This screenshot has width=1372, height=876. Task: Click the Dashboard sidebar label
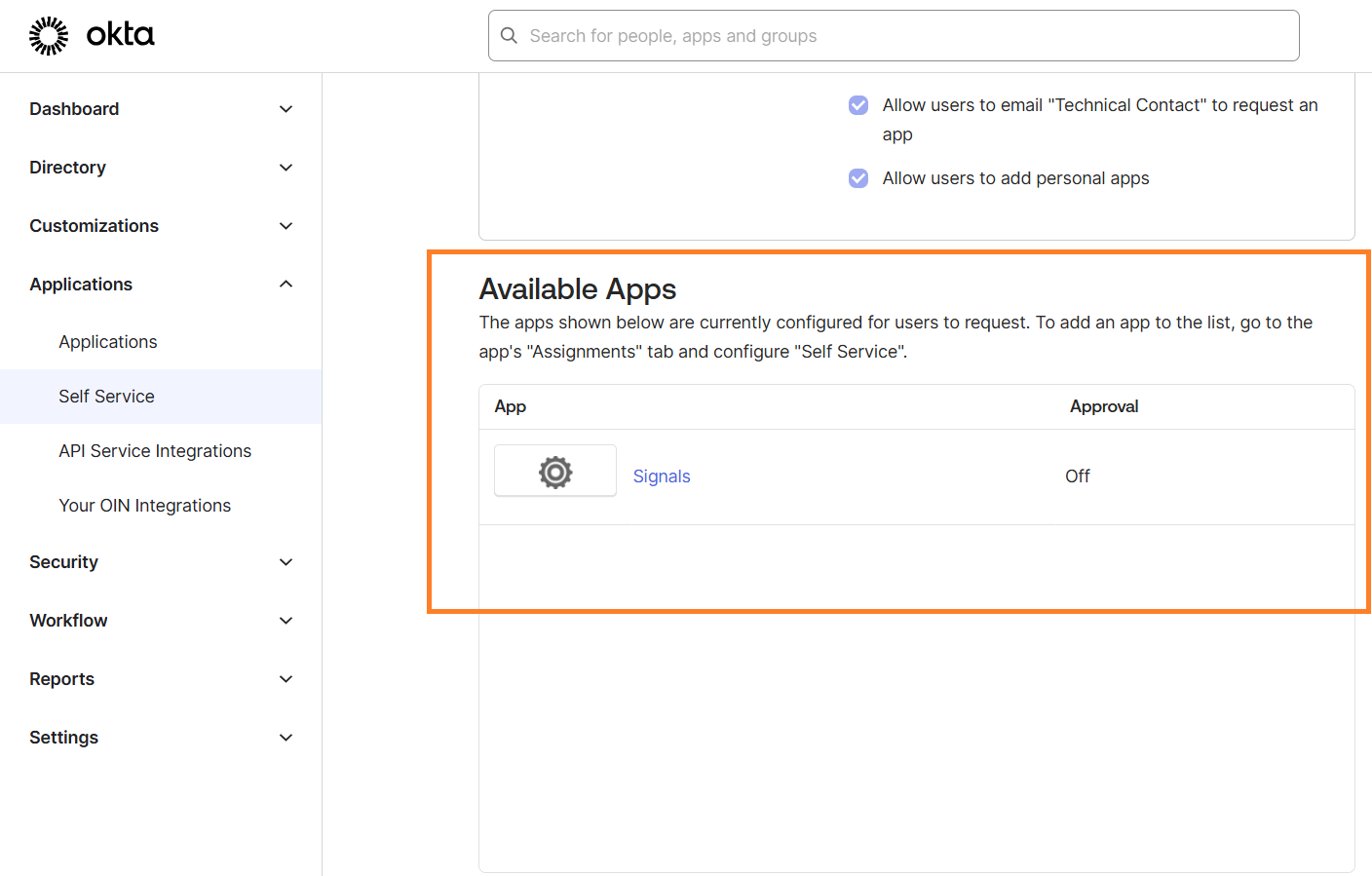pos(74,109)
